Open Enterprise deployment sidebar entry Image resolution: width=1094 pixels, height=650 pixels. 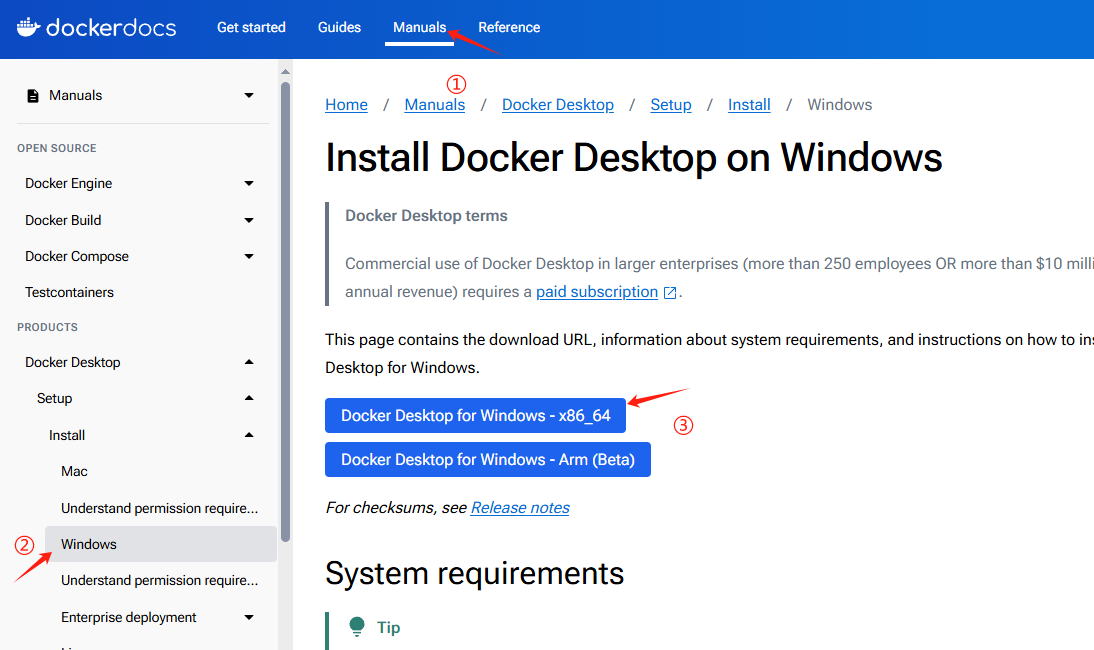(128, 617)
